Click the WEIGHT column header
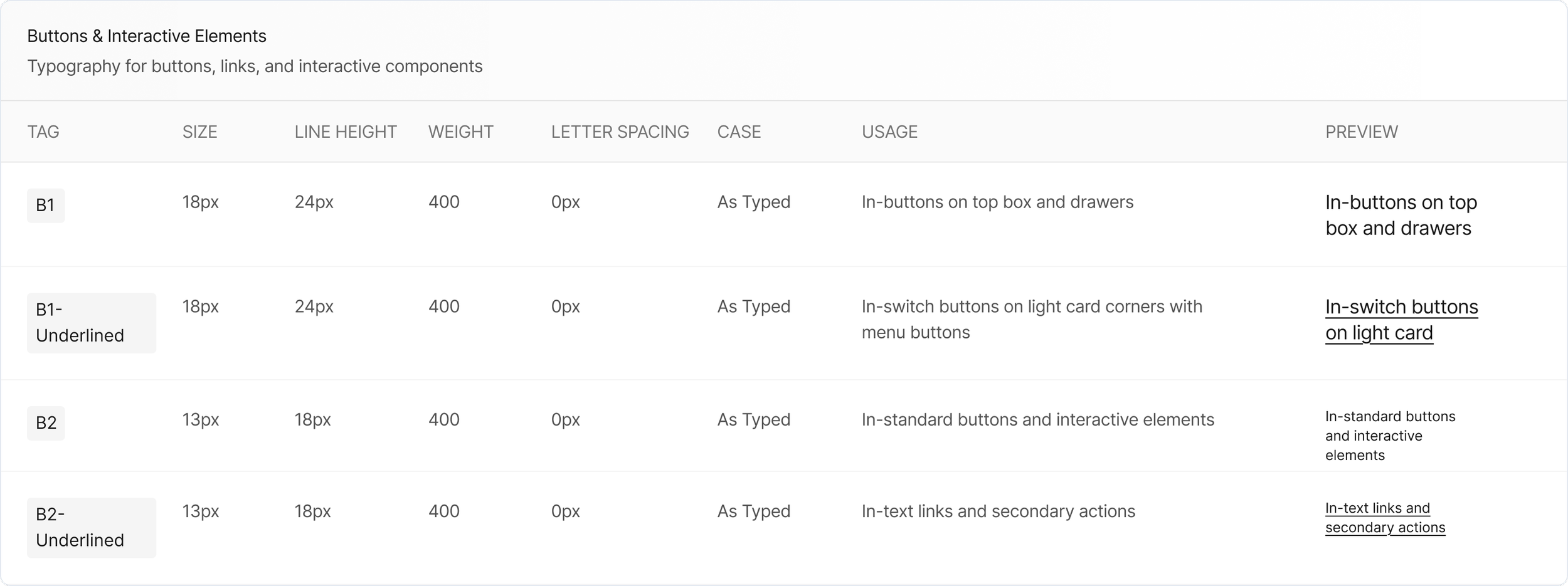This screenshot has height=586, width=1568. coord(461,132)
